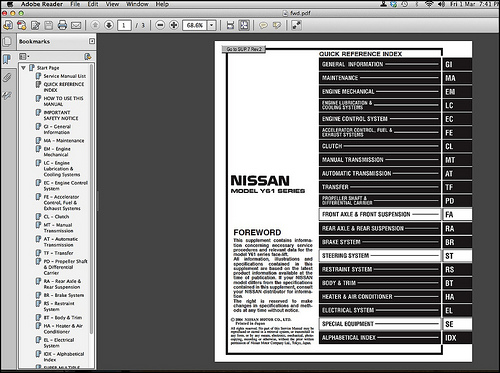Viewport: 500px width, 373px height.
Task: Print the document with printer icon
Action: point(62,25)
